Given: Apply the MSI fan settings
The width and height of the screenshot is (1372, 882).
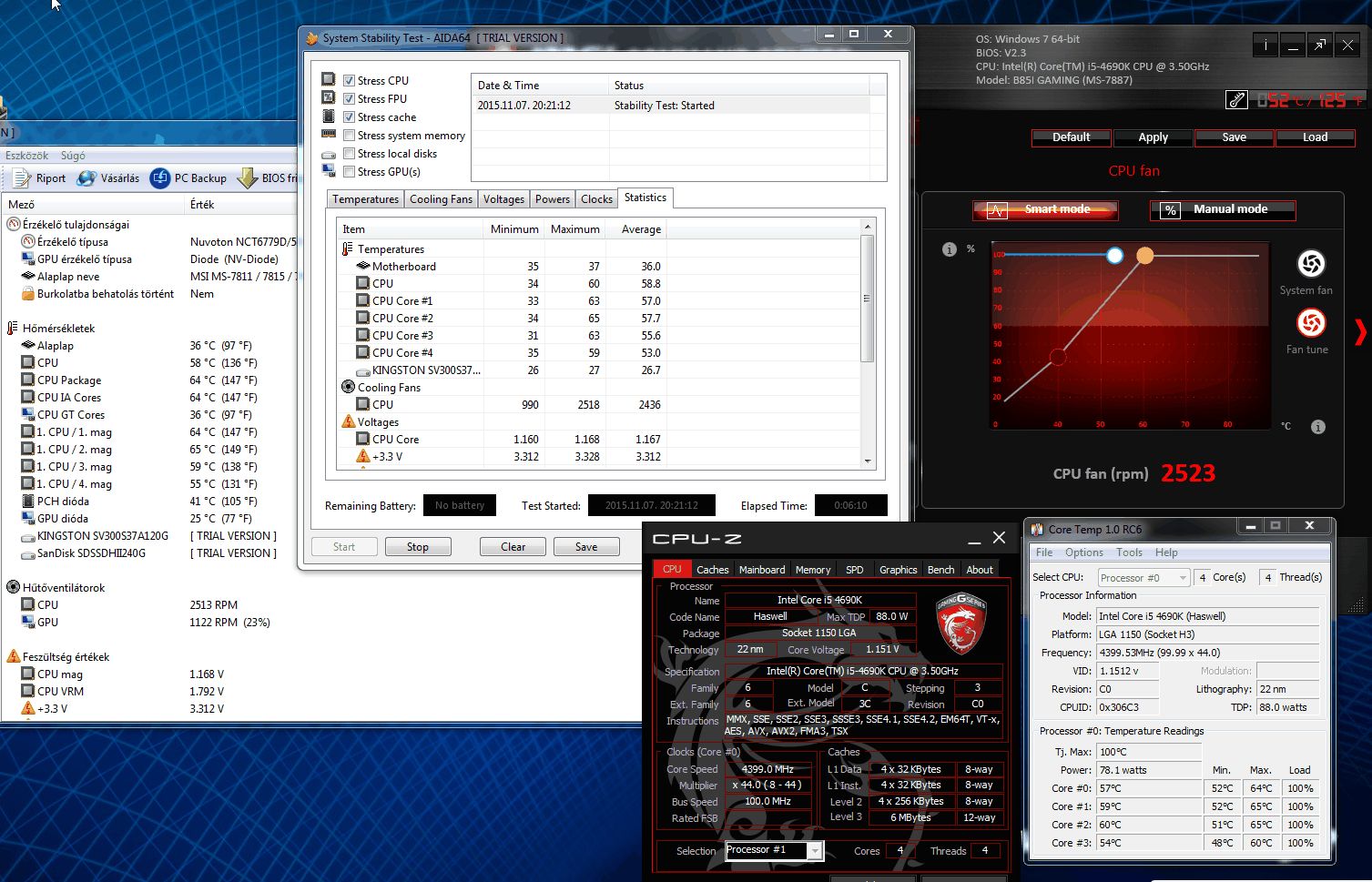Looking at the screenshot, I should tap(1153, 137).
